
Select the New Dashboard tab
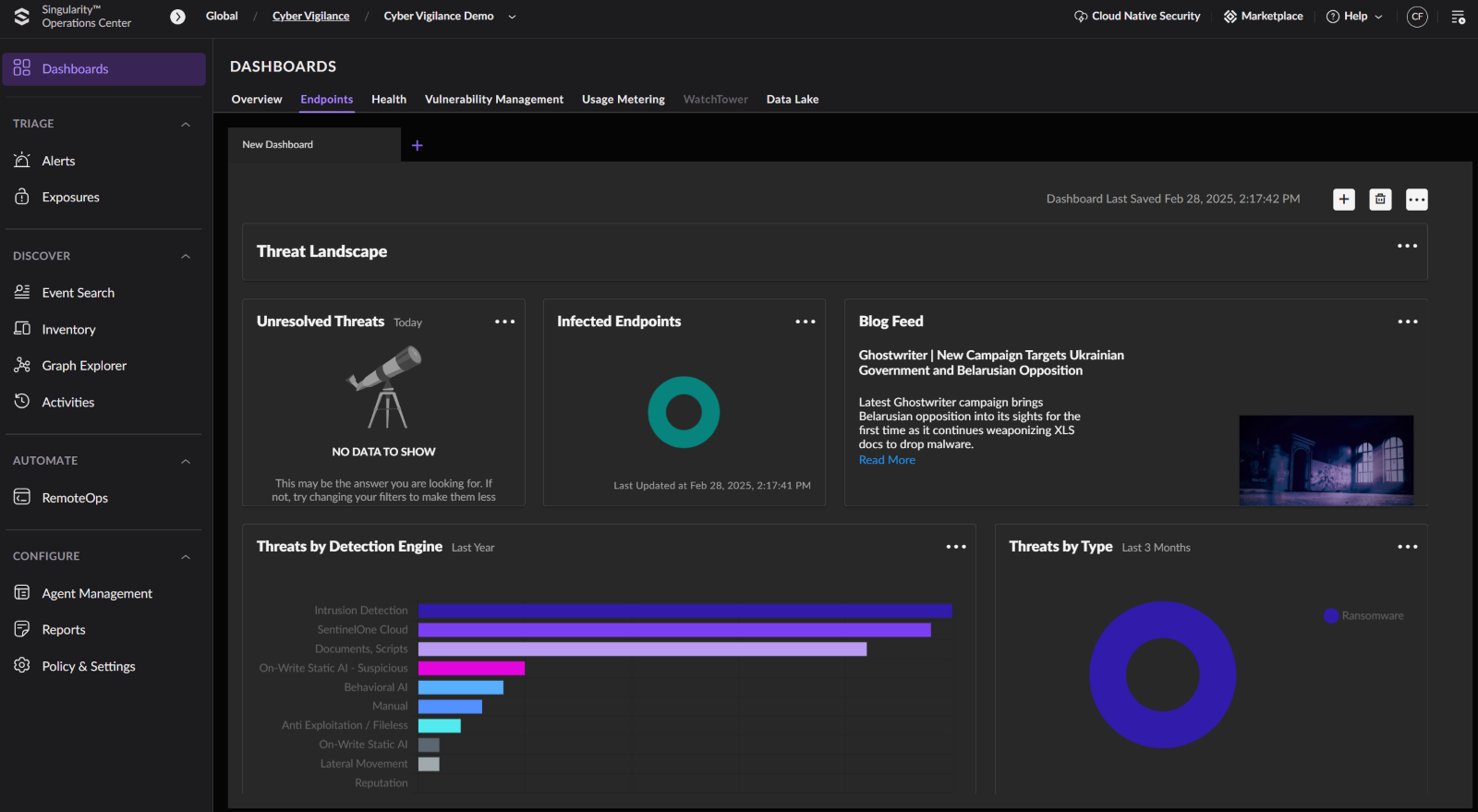tap(314, 145)
